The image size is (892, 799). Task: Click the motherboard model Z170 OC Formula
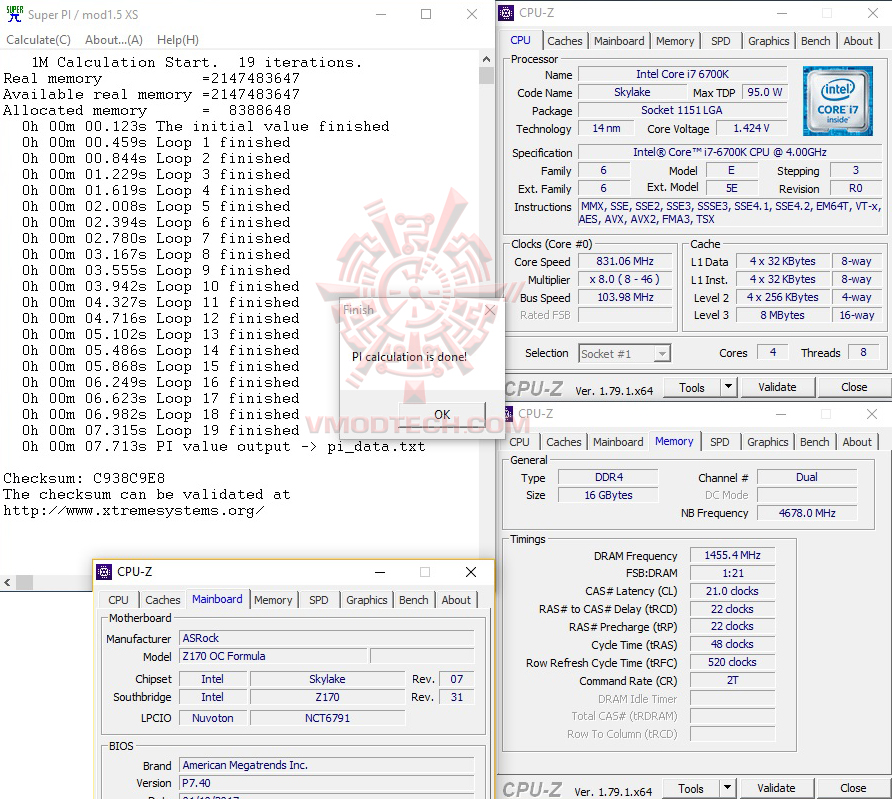[273, 656]
